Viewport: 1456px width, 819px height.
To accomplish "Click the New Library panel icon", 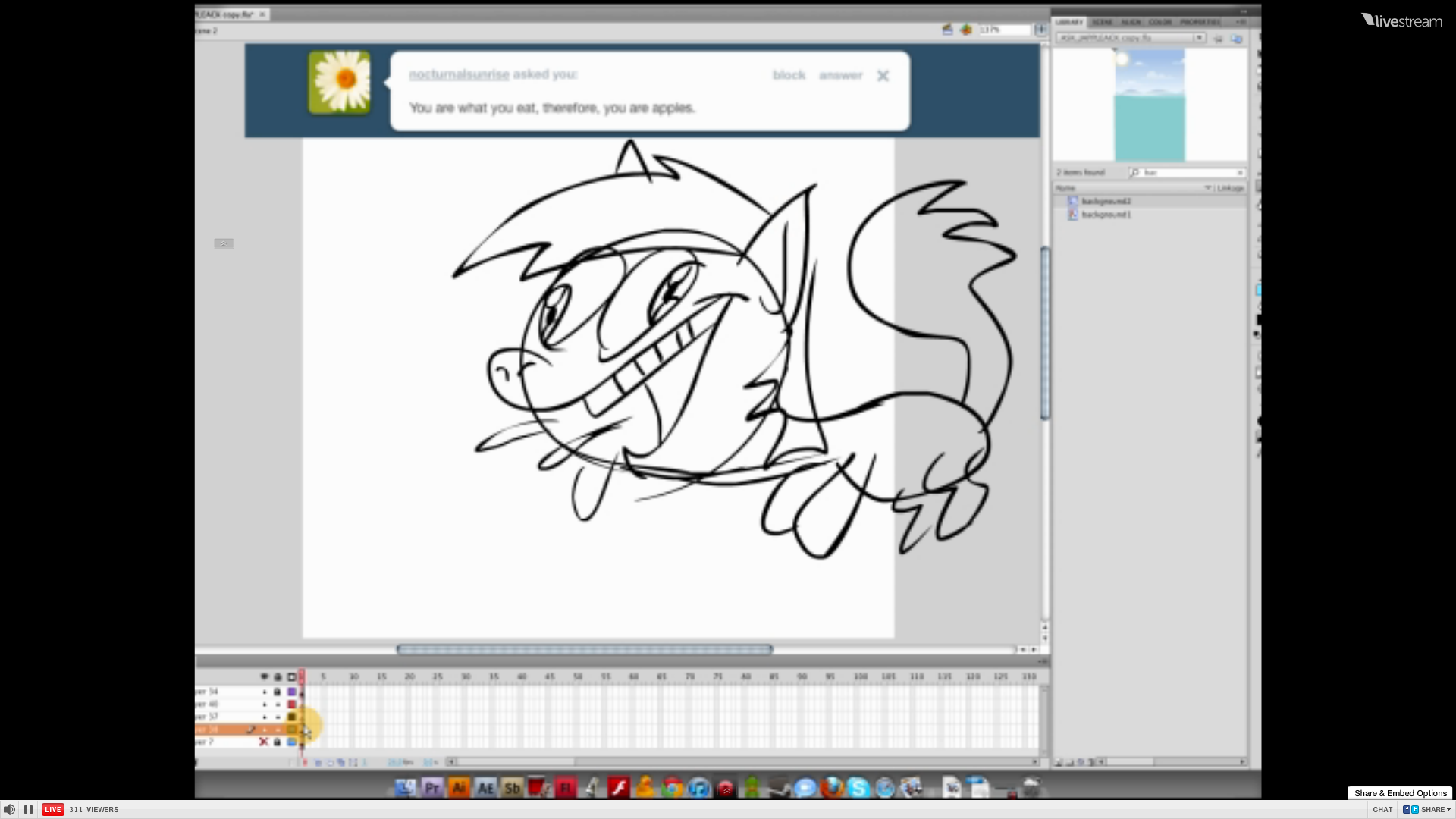I will coord(1237,38).
